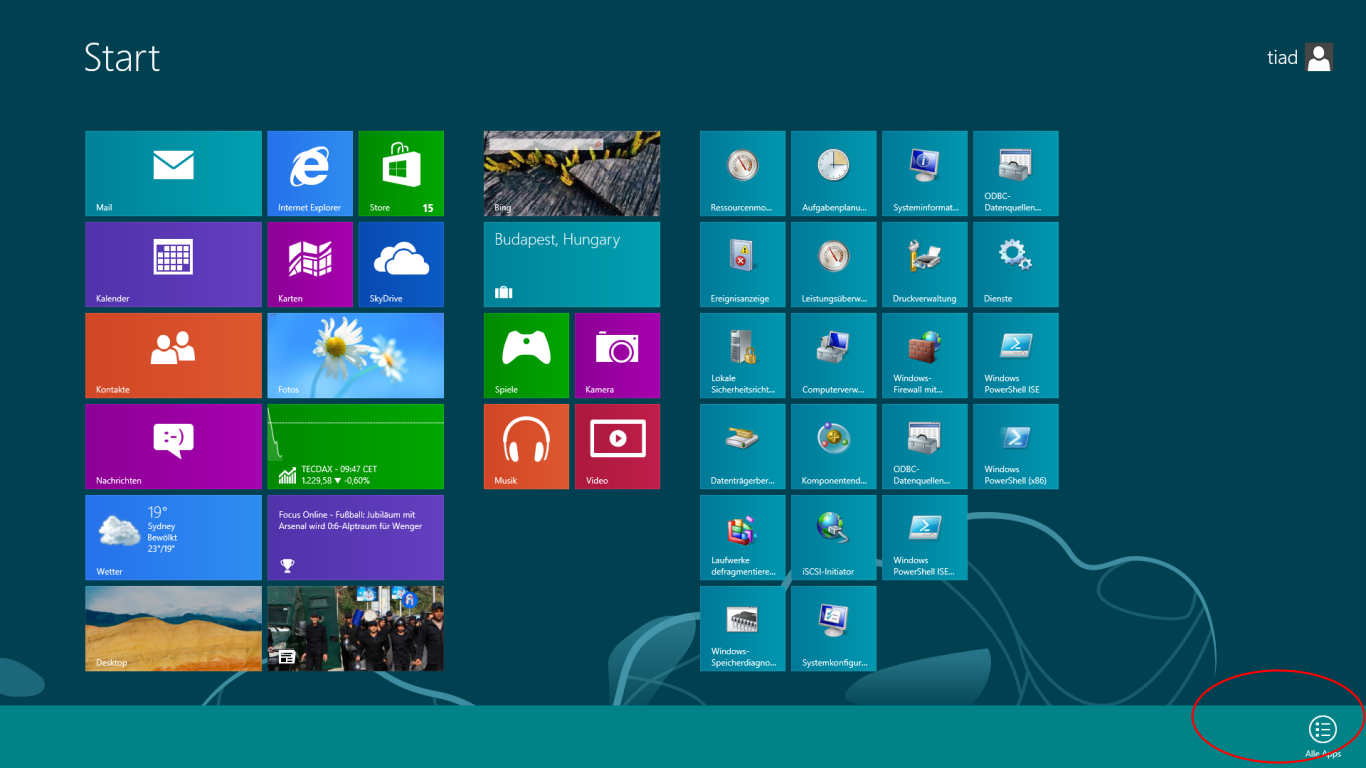This screenshot has height=768, width=1366.
Task: Launch Internet Explorer from its tile
Action: [x=310, y=173]
